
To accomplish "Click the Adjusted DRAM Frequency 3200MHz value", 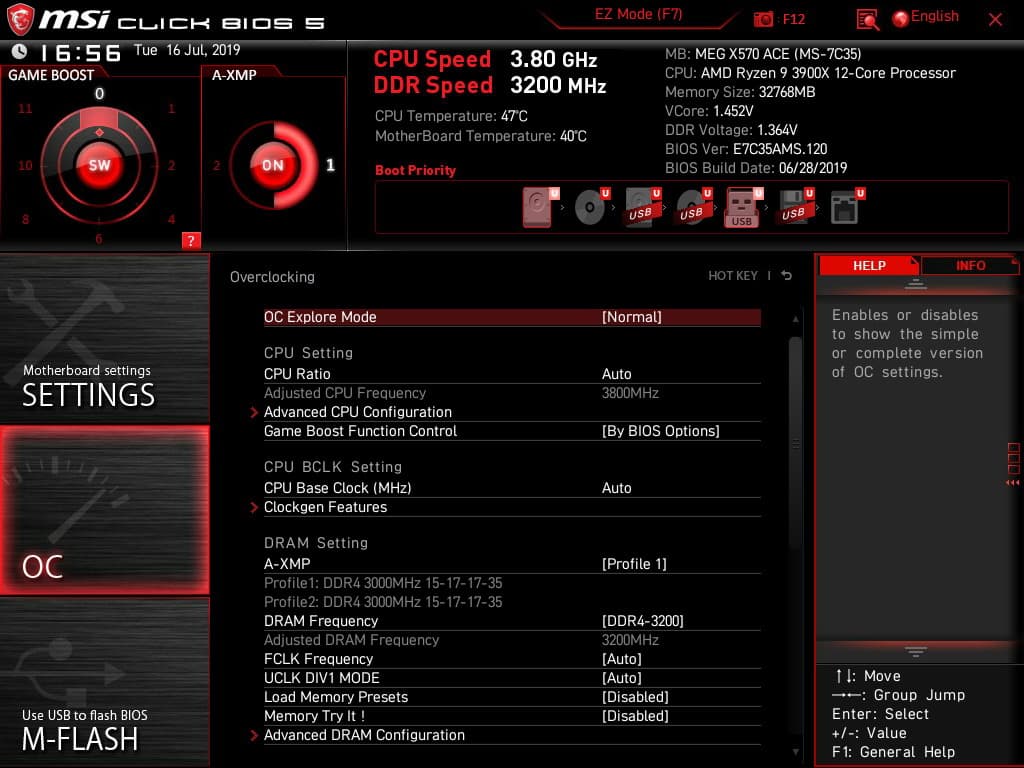I will click(x=630, y=640).
